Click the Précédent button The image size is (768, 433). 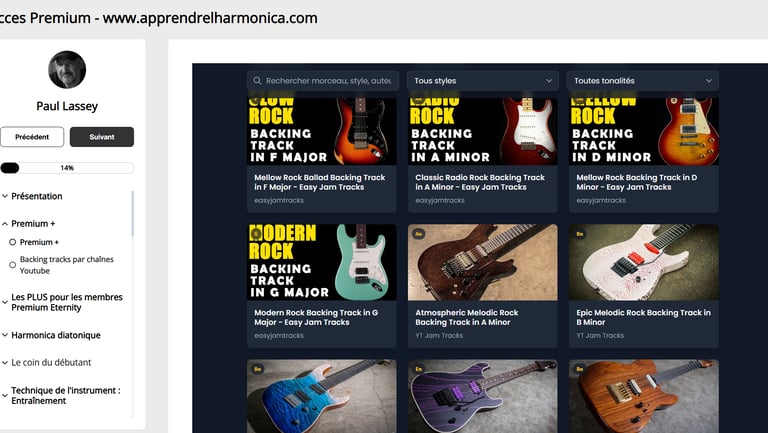(32, 137)
